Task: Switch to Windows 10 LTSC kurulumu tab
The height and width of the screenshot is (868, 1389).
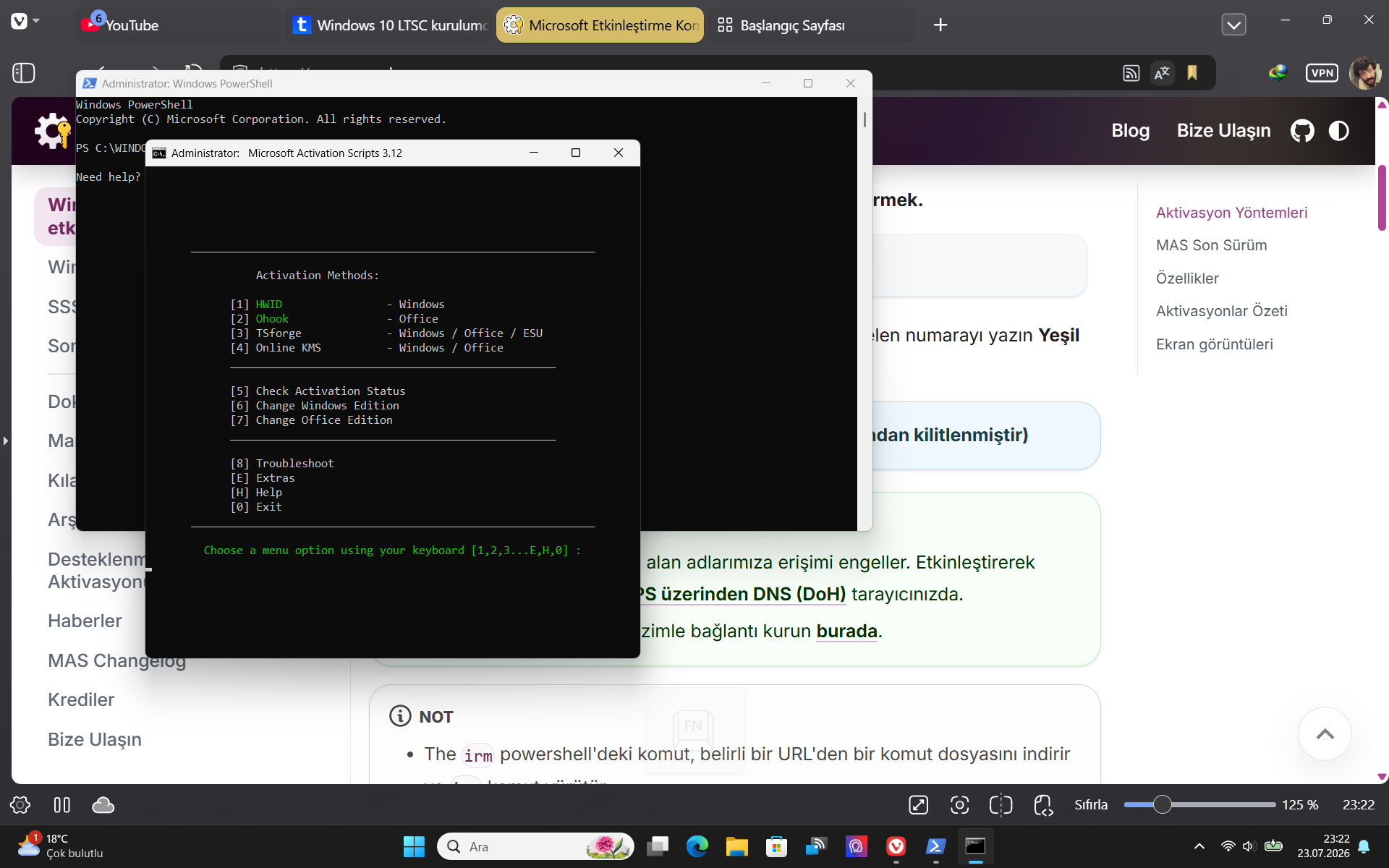Action: [390, 25]
